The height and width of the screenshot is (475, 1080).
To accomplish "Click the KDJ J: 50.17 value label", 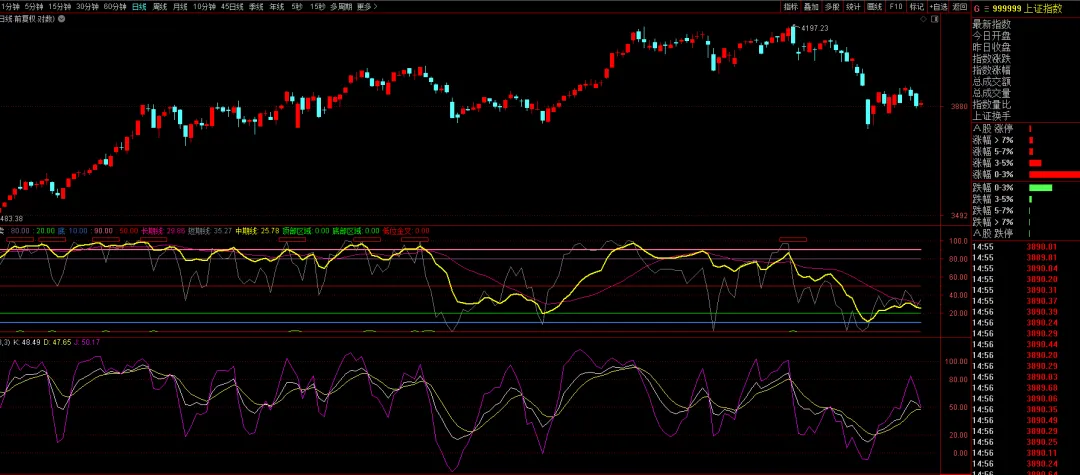I will [x=87, y=342].
